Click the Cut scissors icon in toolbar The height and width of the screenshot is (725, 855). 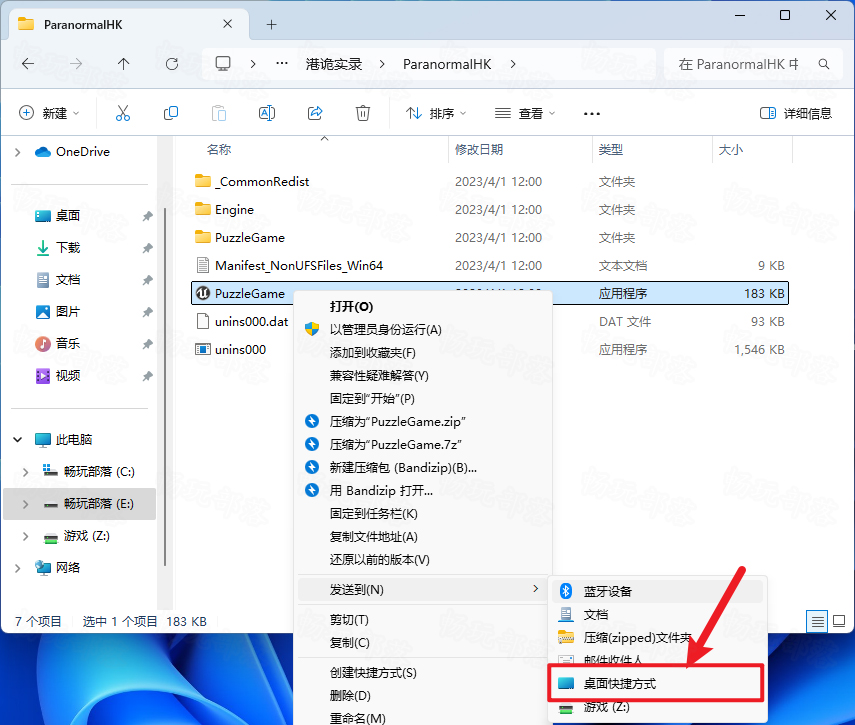point(123,113)
